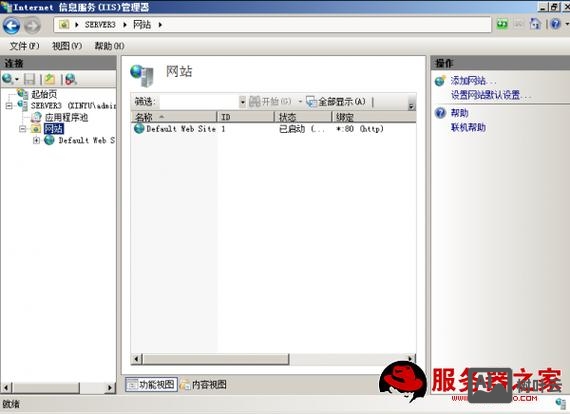The image size is (570, 414).
Task: Click the delete connection icon in Connections toolbar
Action: click(x=71, y=79)
